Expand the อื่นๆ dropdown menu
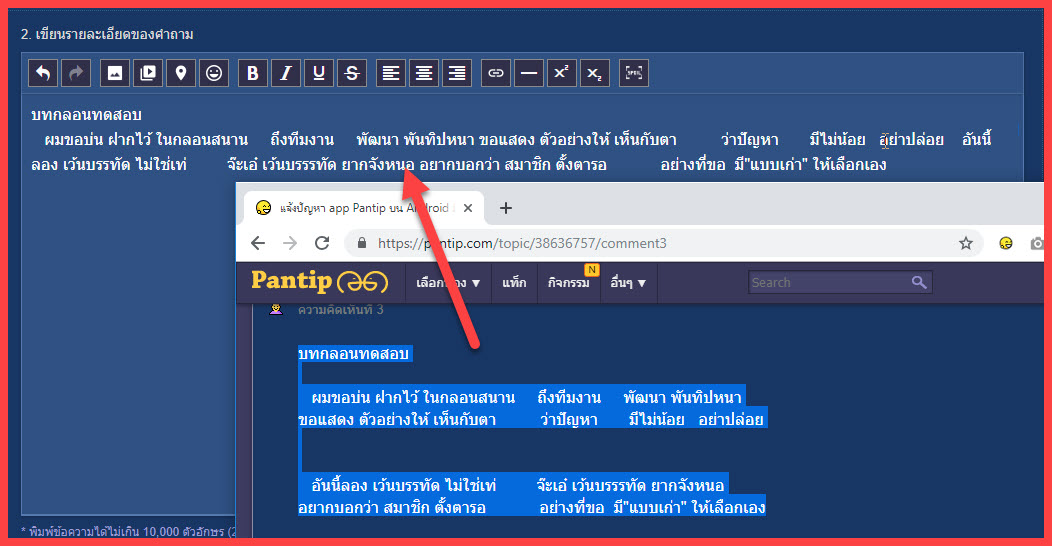The height and width of the screenshot is (546, 1052). (x=628, y=282)
